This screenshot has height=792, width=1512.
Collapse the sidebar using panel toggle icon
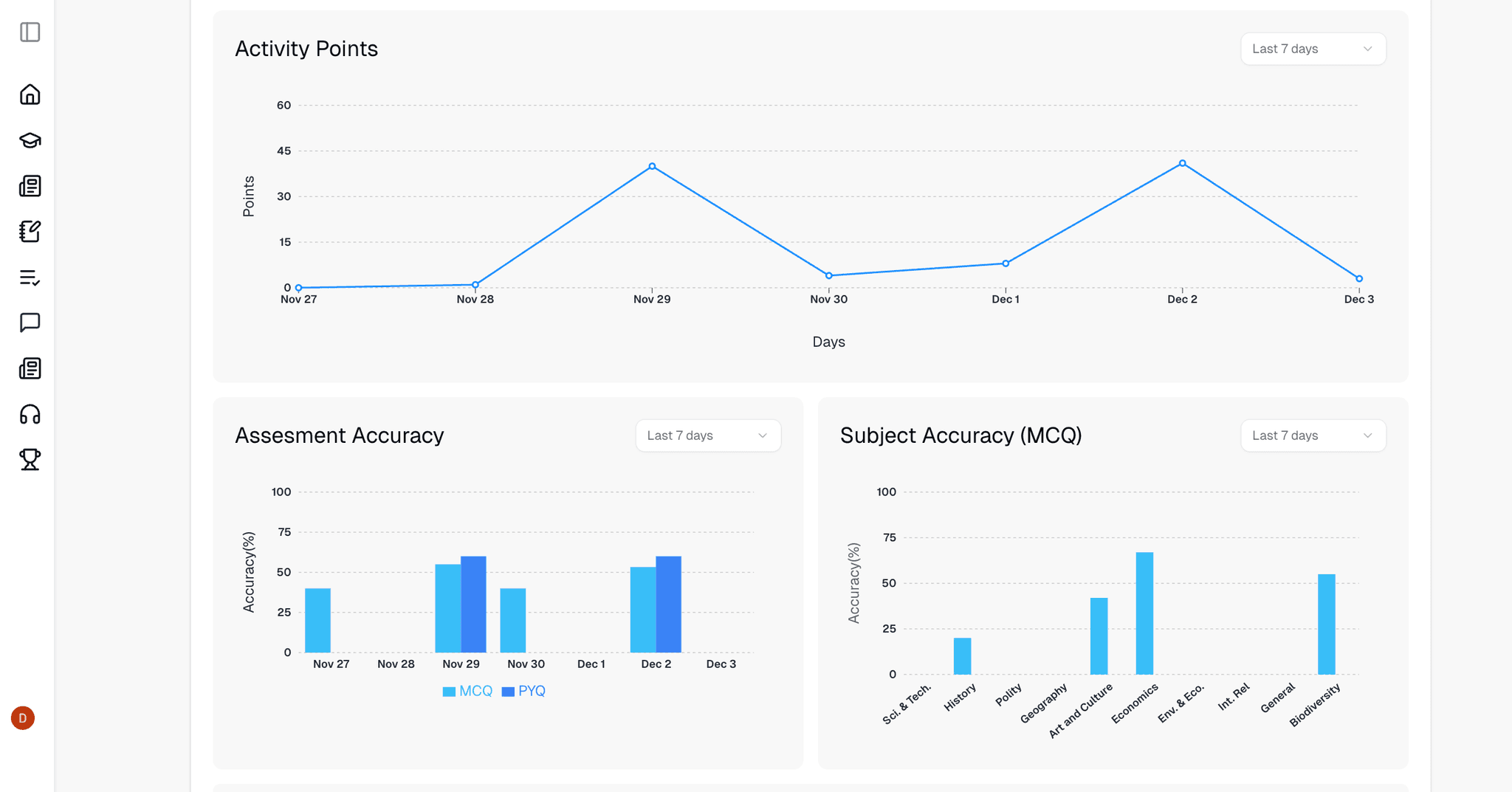pos(30,32)
